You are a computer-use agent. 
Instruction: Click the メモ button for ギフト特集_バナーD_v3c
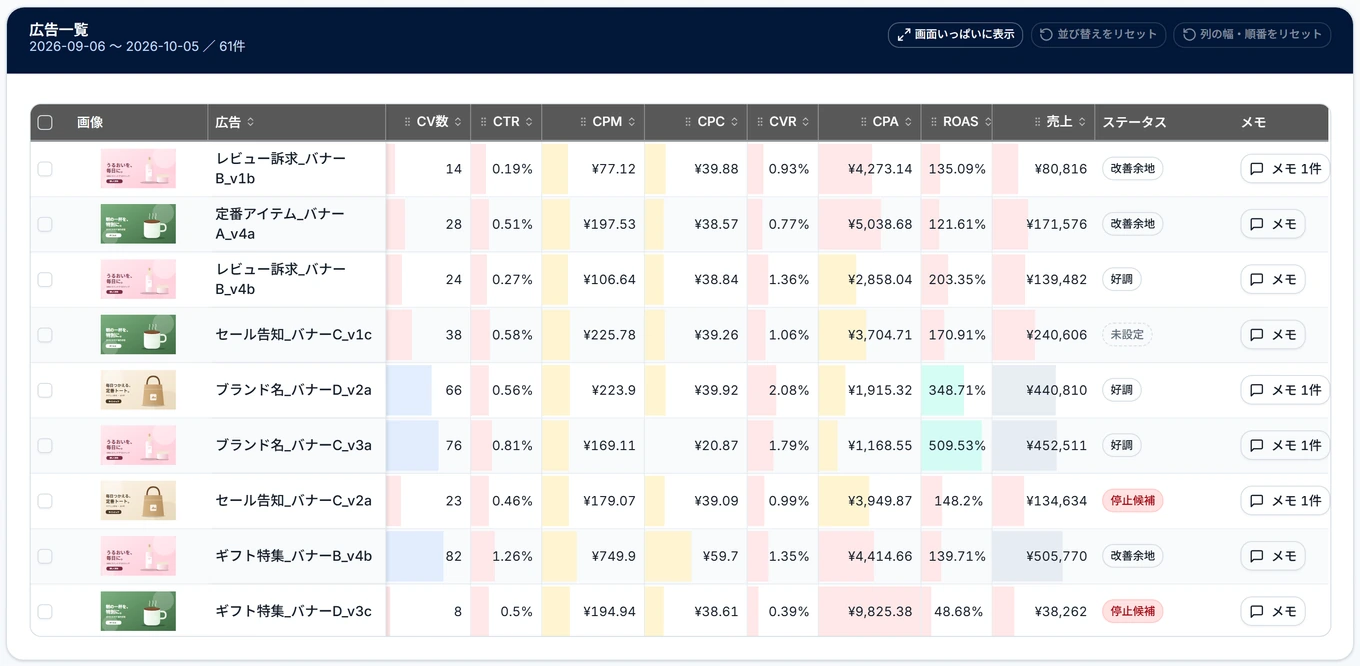tap(1273, 611)
